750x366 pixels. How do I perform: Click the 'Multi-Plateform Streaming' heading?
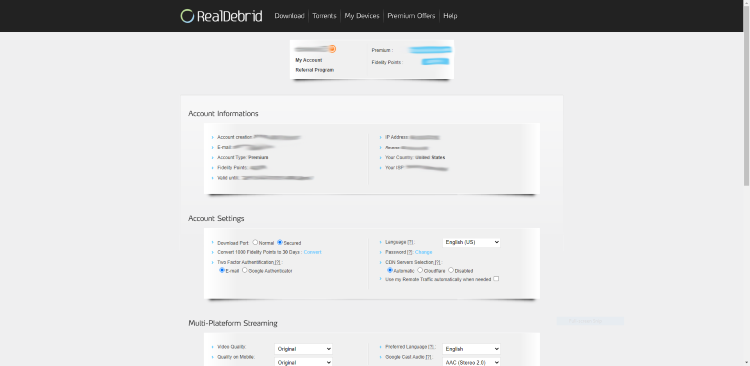233,323
